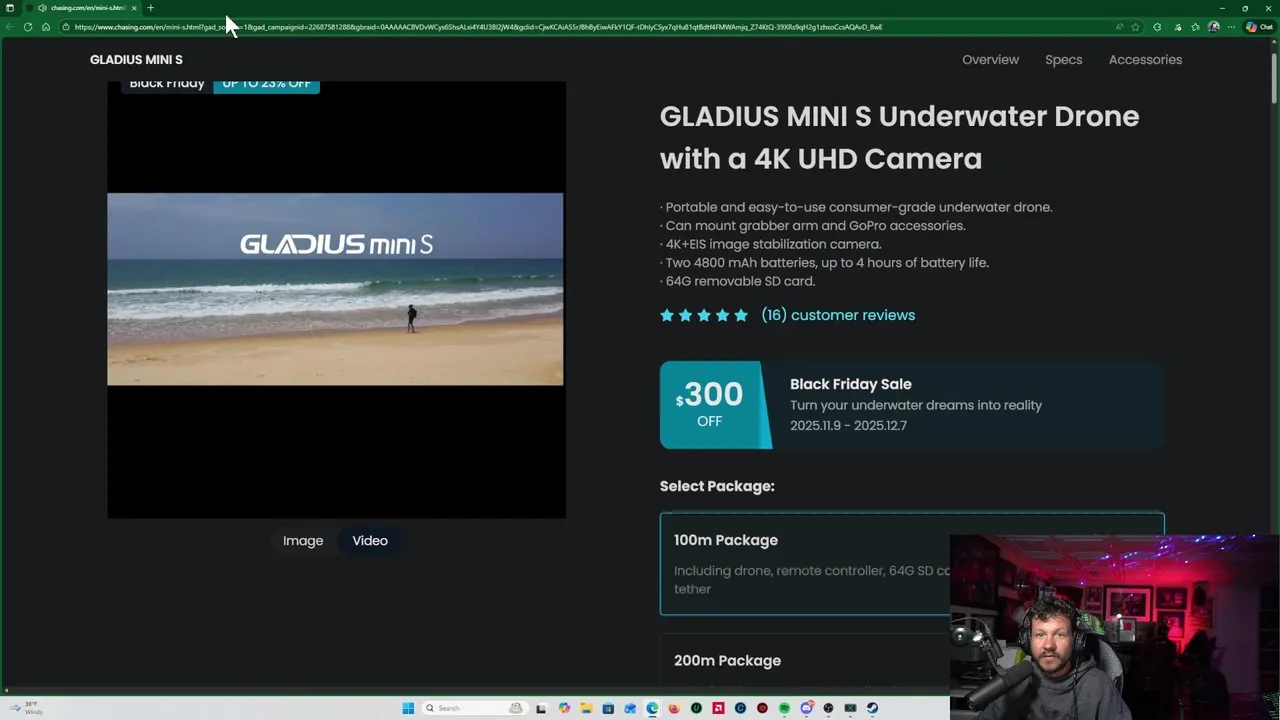Open the browser Extensions icon
1280x720 pixels.
pos(1157,27)
